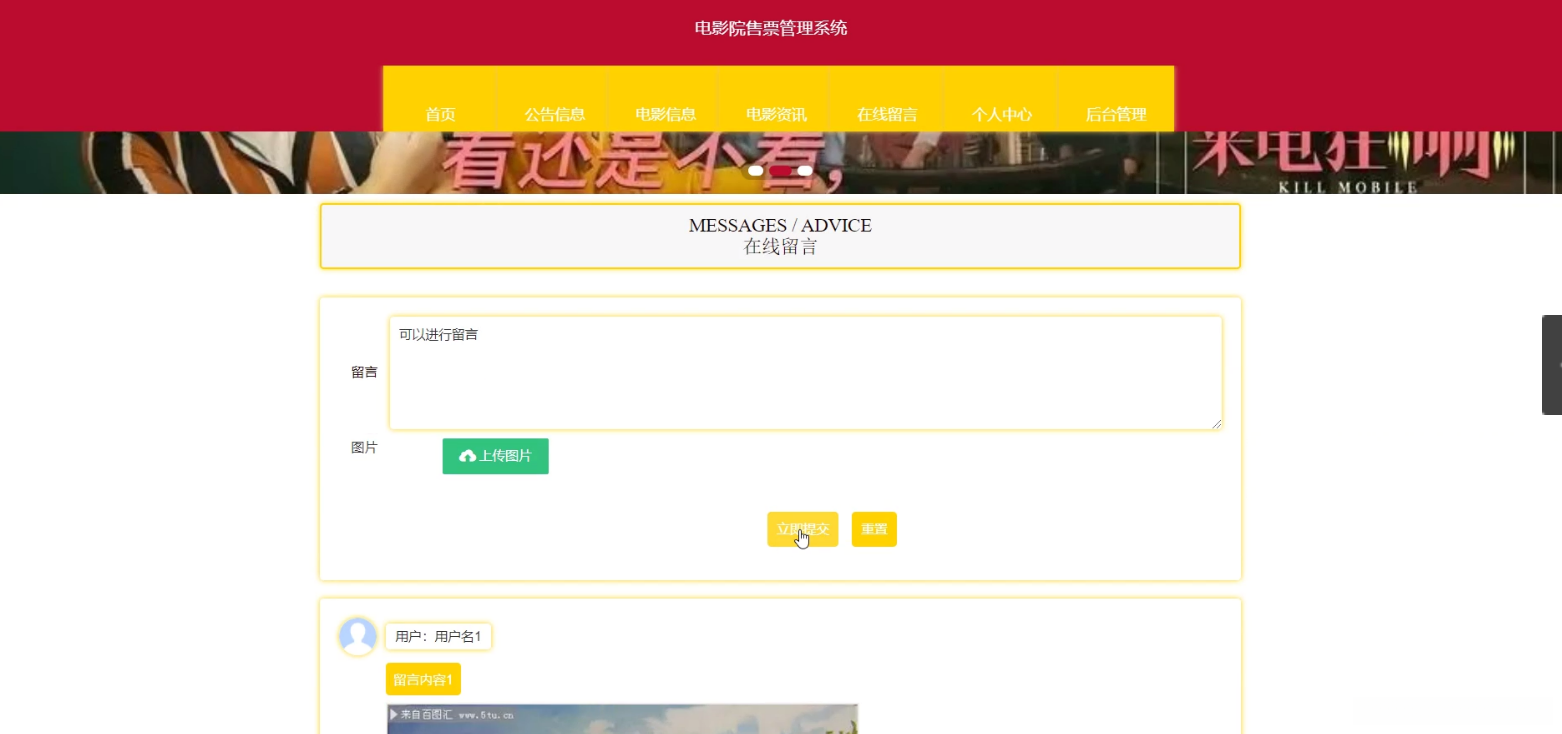Select the 电影资讯 navigation tab
This screenshot has height=734, width=1562.
tap(776, 100)
